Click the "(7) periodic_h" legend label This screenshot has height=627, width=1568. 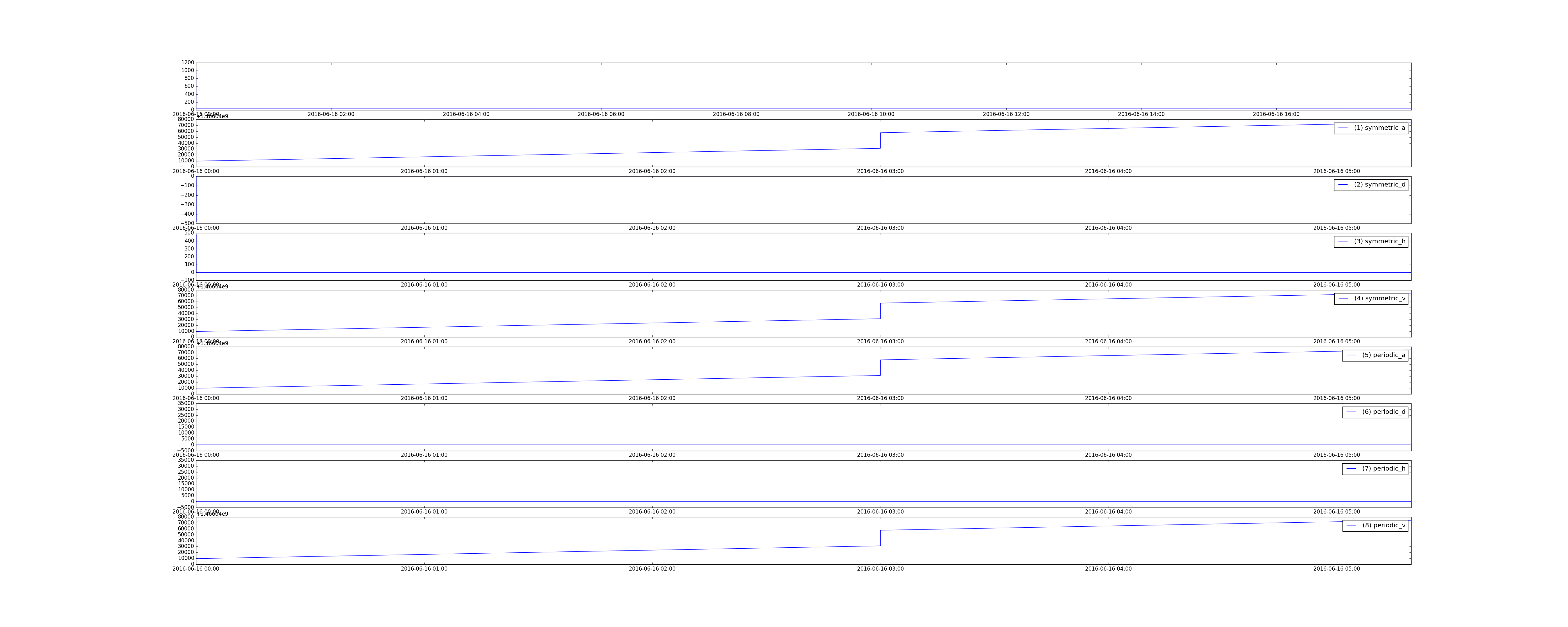1384,468
